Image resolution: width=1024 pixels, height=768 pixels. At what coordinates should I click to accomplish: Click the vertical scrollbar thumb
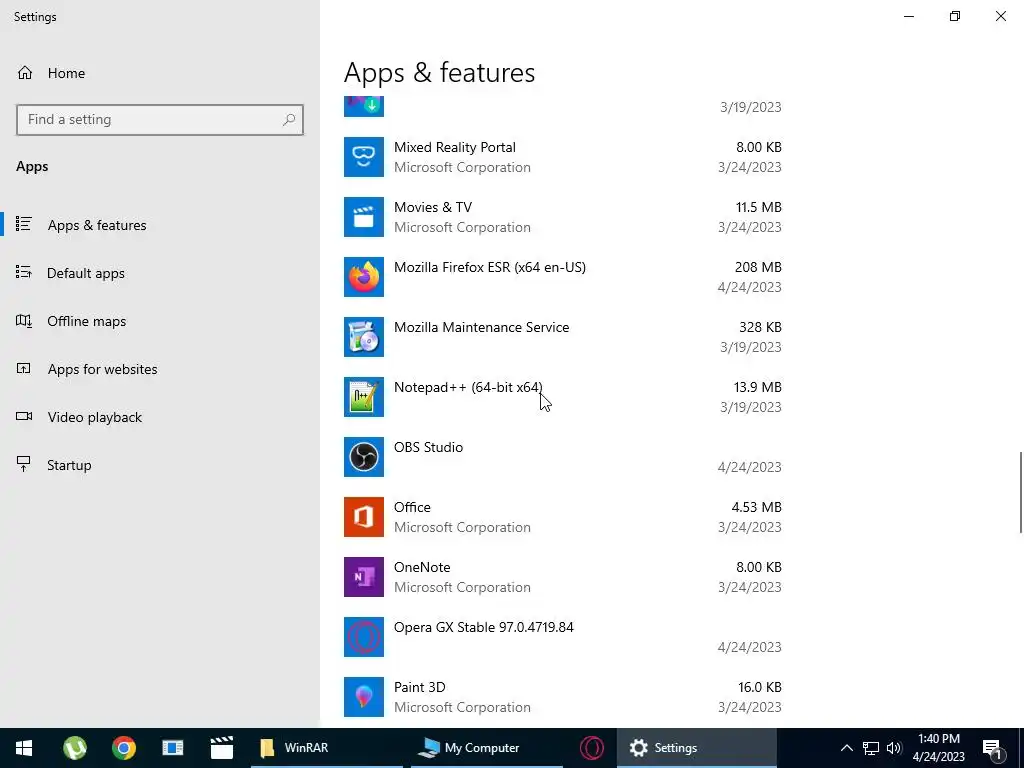click(1020, 492)
